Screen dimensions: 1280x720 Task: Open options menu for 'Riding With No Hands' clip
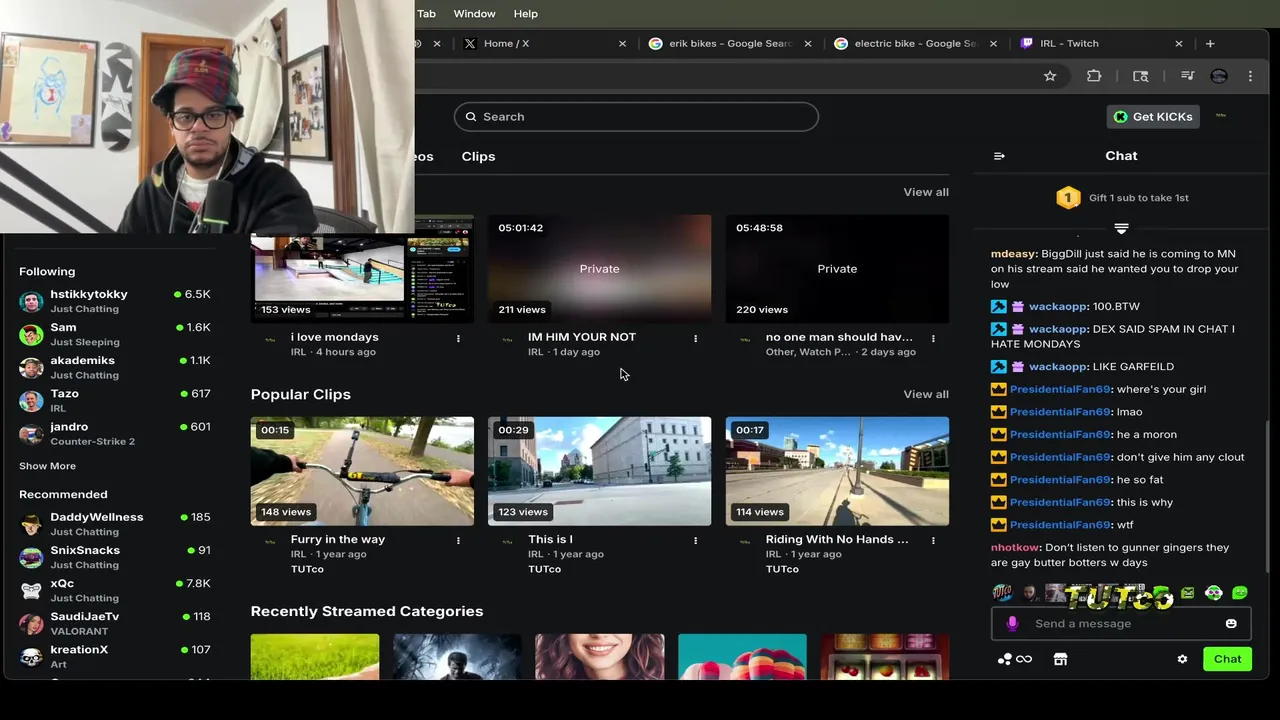[x=933, y=540]
